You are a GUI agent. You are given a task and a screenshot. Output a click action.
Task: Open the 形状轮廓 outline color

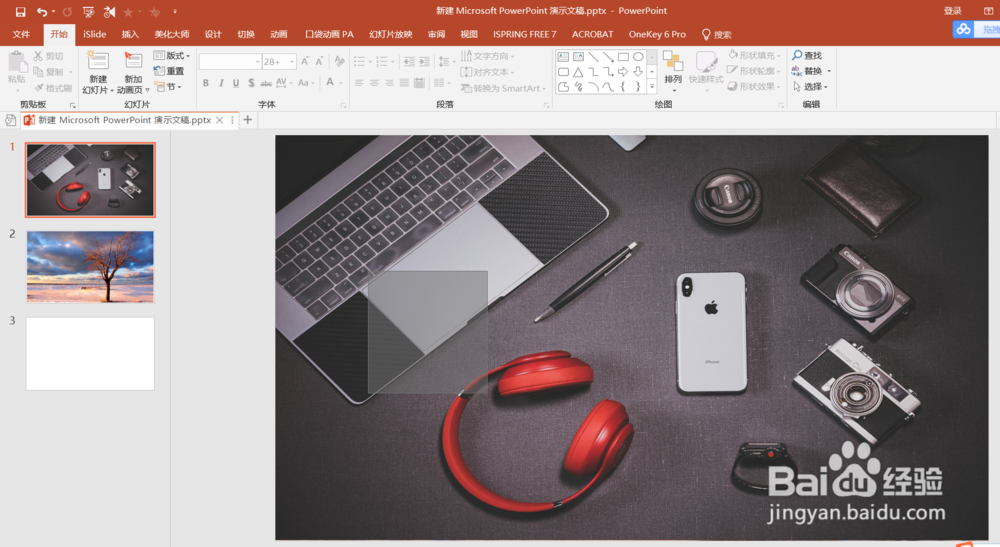(x=754, y=71)
